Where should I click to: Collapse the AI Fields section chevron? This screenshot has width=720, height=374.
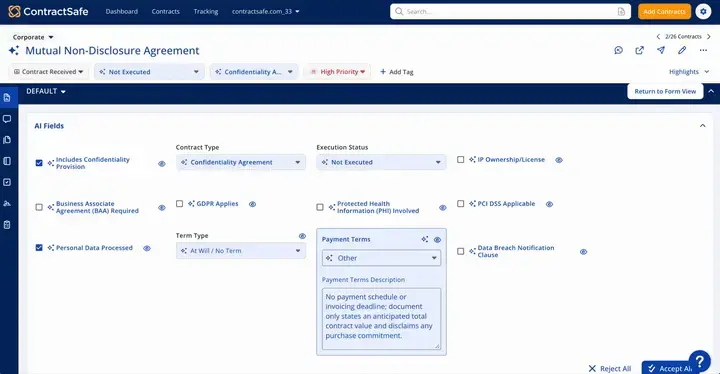coord(703,125)
